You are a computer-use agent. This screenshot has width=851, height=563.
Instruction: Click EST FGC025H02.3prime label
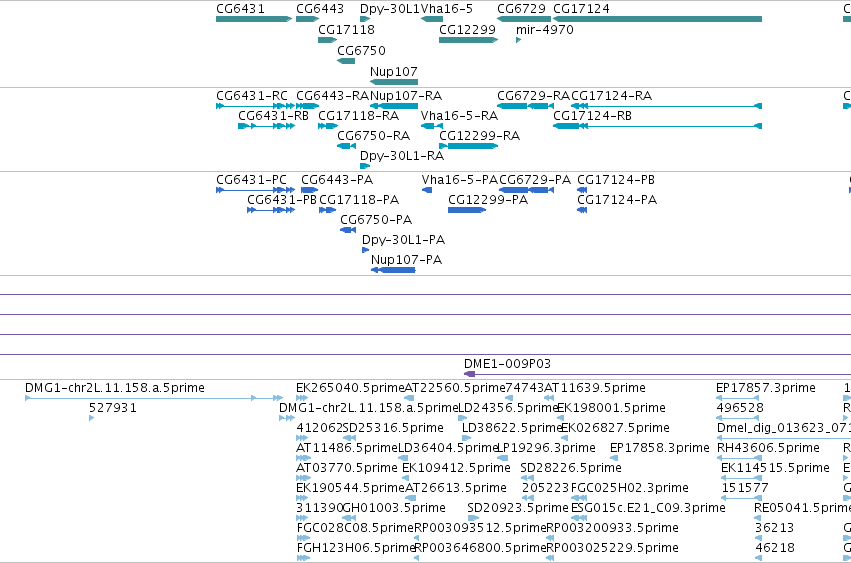click(630, 488)
